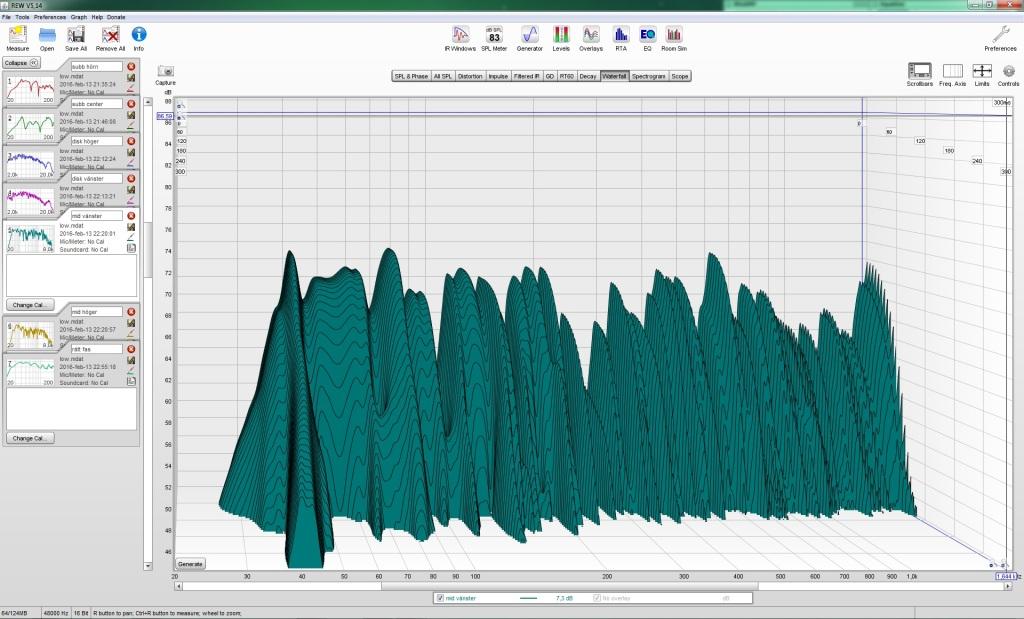Switch to the Decay tab
This screenshot has width=1024, height=619.
588,76
